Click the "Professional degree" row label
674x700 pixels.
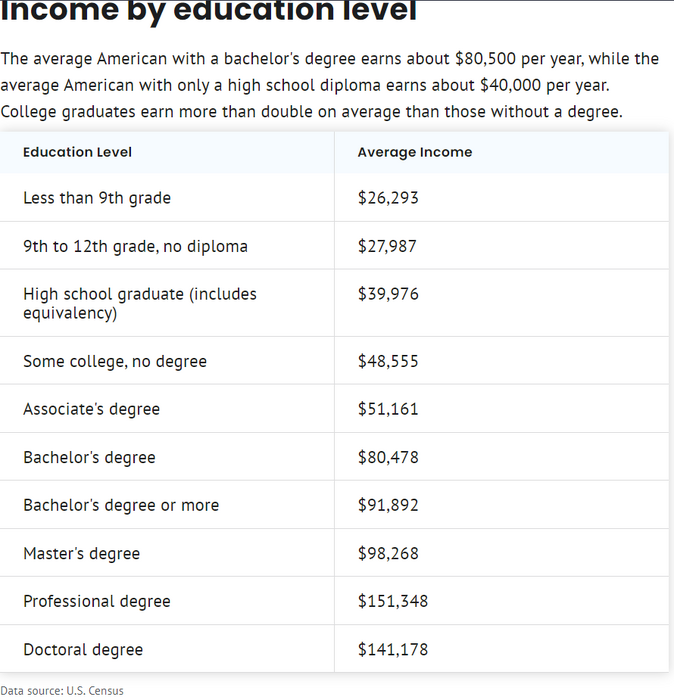(97, 601)
